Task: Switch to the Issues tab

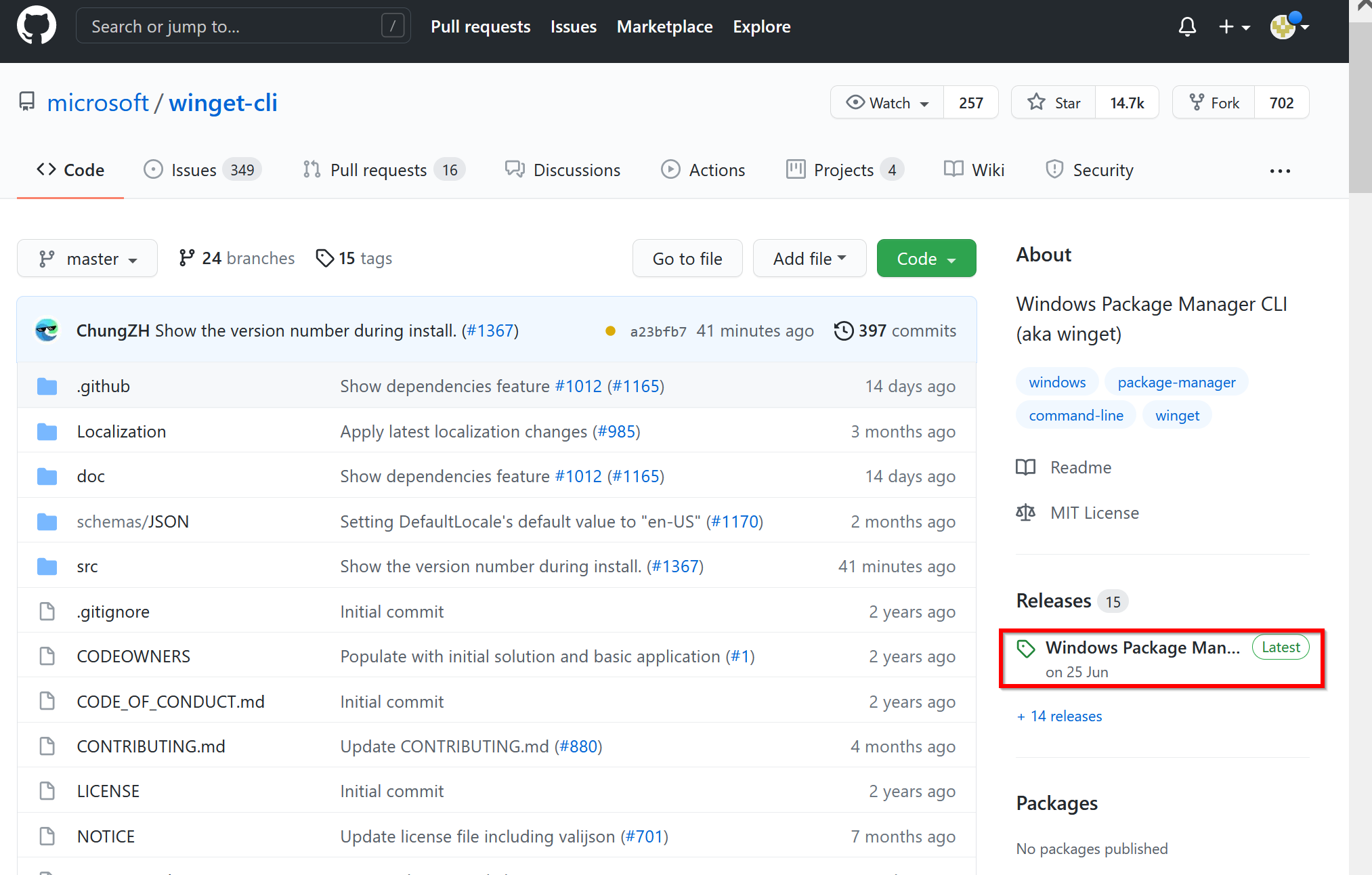Action: pyautogui.click(x=202, y=170)
